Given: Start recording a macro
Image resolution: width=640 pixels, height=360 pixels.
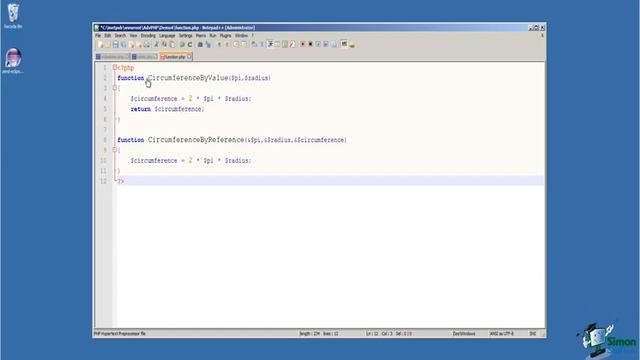Looking at the screenshot, I should point(303,44).
